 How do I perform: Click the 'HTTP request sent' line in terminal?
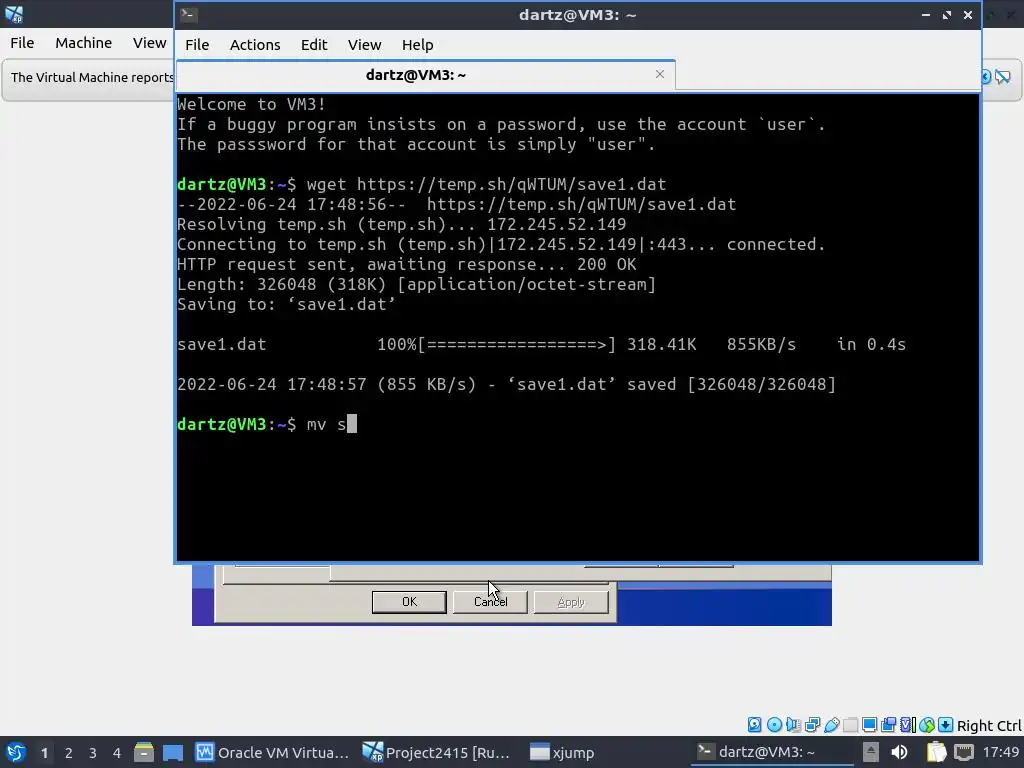pos(406,264)
